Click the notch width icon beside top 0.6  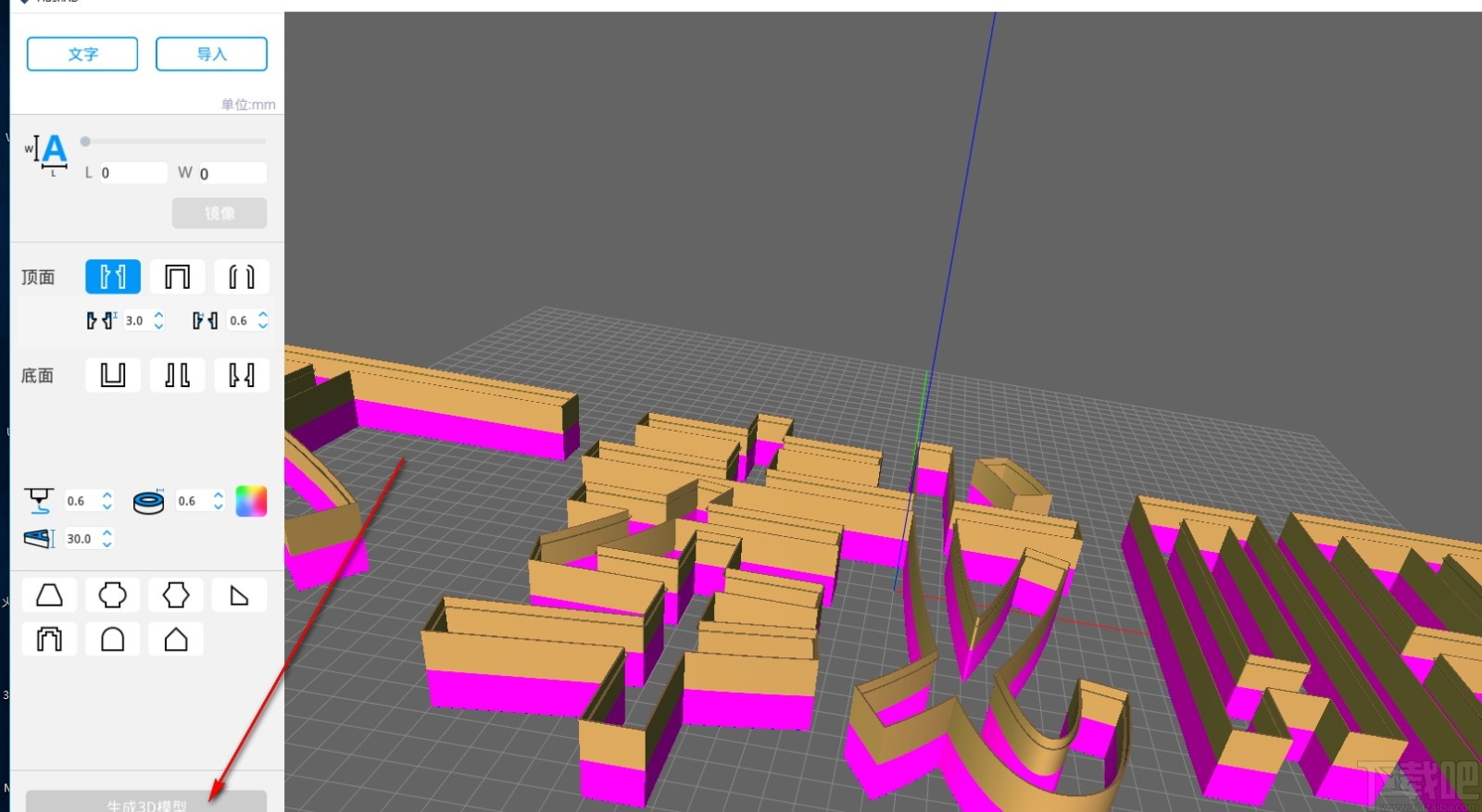click(205, 320)
